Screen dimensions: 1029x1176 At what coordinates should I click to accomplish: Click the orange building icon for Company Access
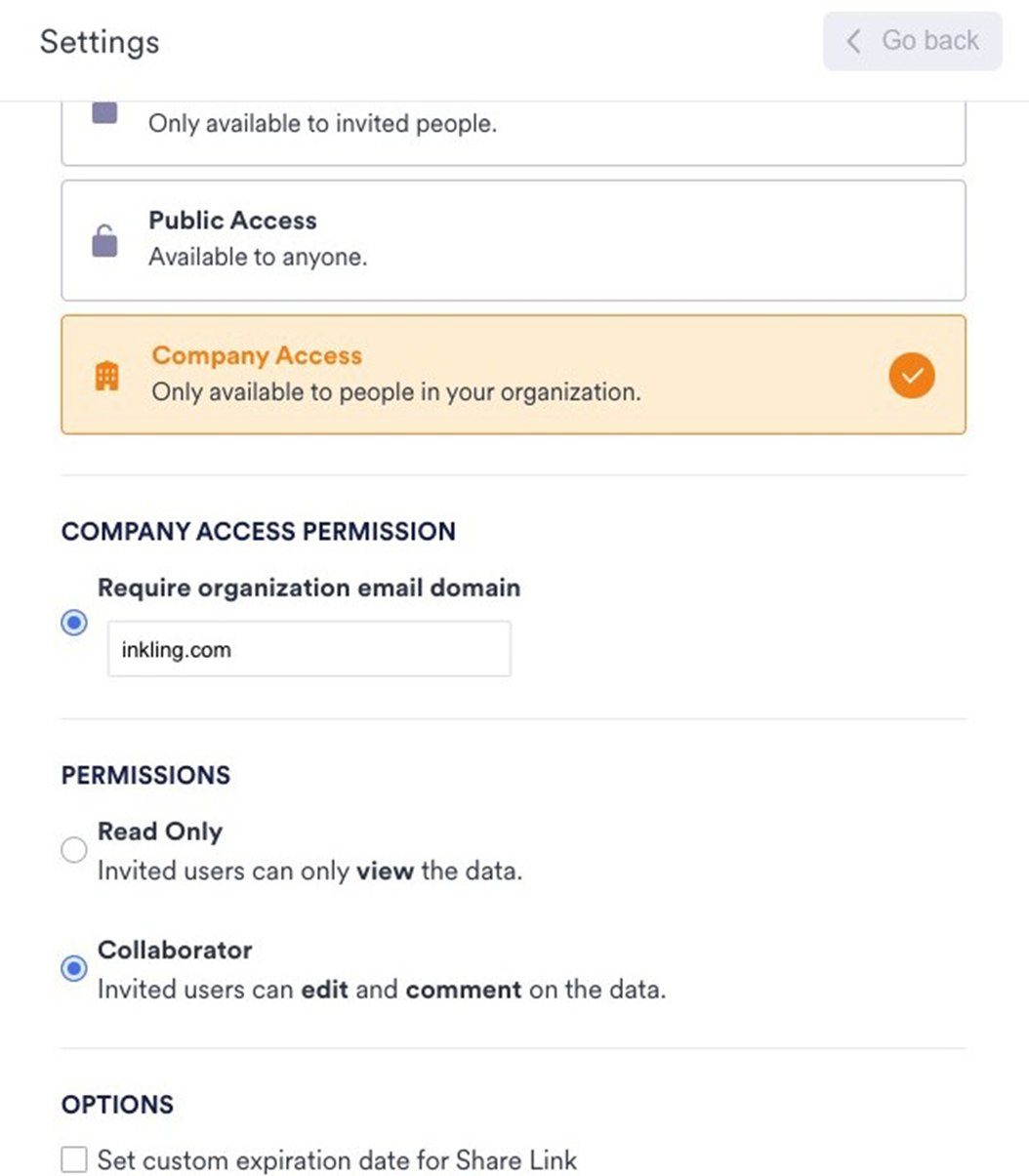pos(106,376)
